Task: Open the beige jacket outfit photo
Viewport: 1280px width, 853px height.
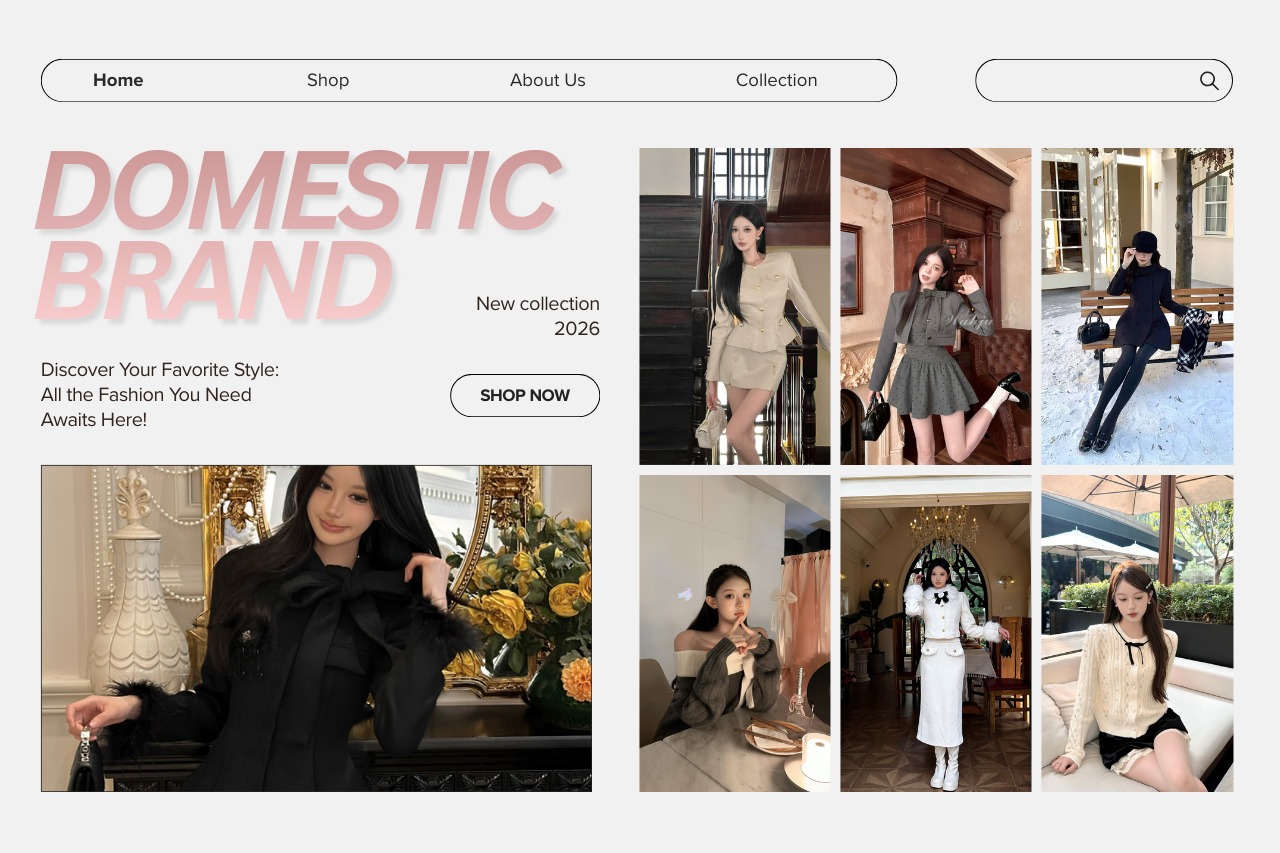Action: (x=735, y=306)
